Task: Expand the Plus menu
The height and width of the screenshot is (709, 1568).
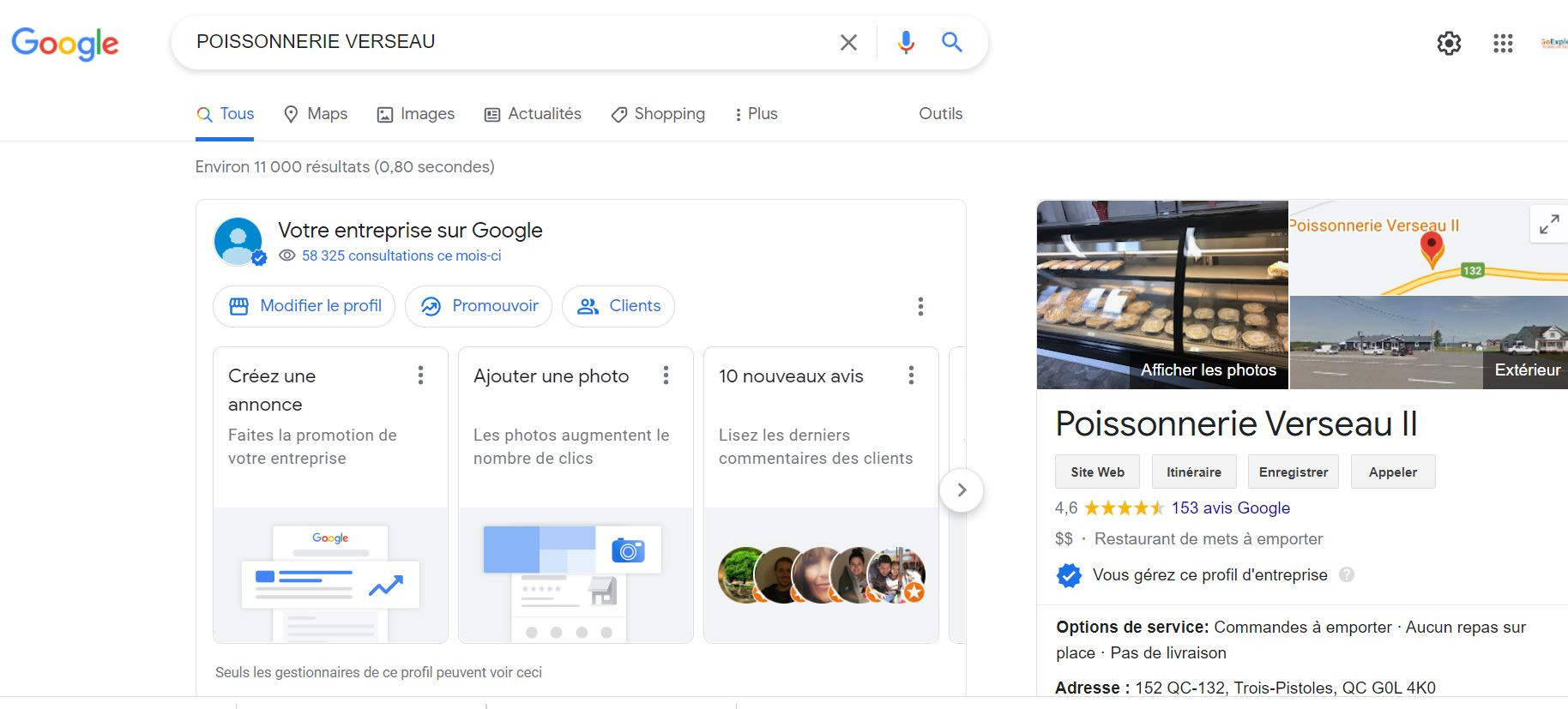Action: pyautogui.click(x=756, y=114)
